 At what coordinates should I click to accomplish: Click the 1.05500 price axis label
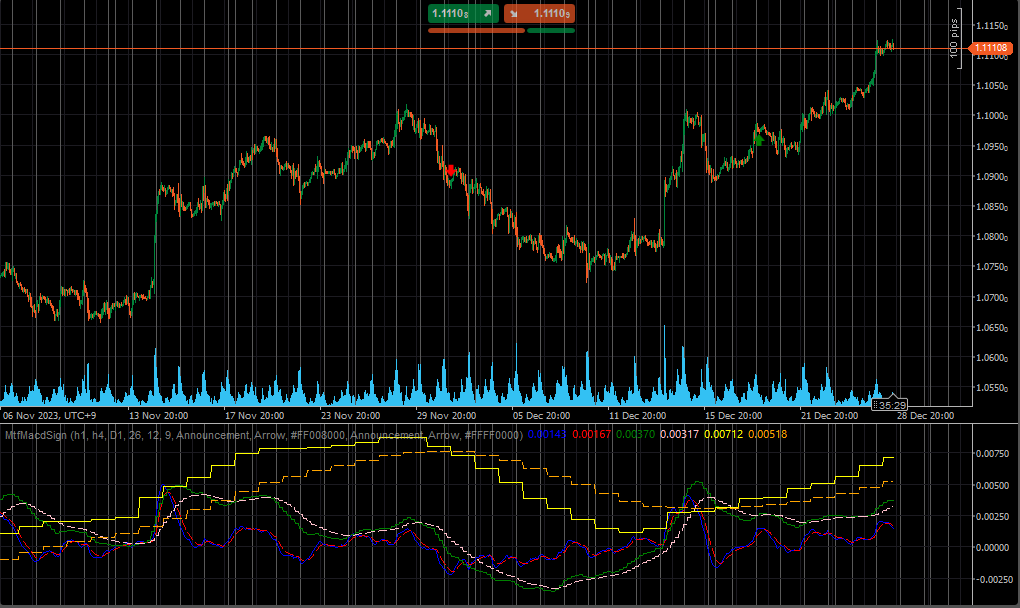[x=992, y=388]
